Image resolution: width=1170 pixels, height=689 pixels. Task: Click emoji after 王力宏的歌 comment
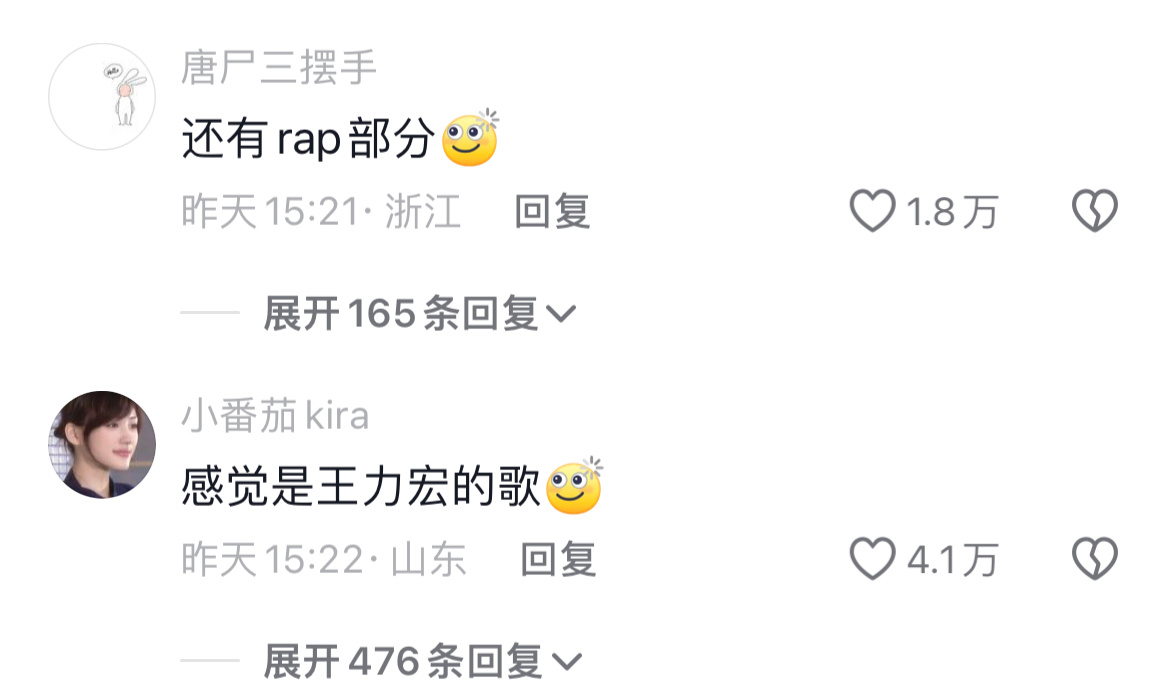pos(575,486)
